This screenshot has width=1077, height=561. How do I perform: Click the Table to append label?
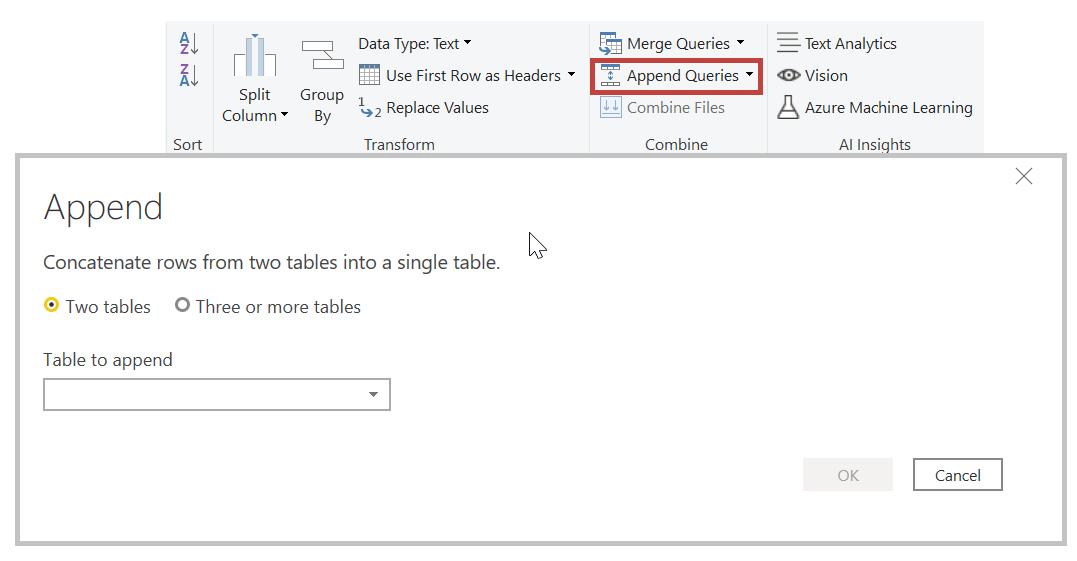click(x=108, y=360)
